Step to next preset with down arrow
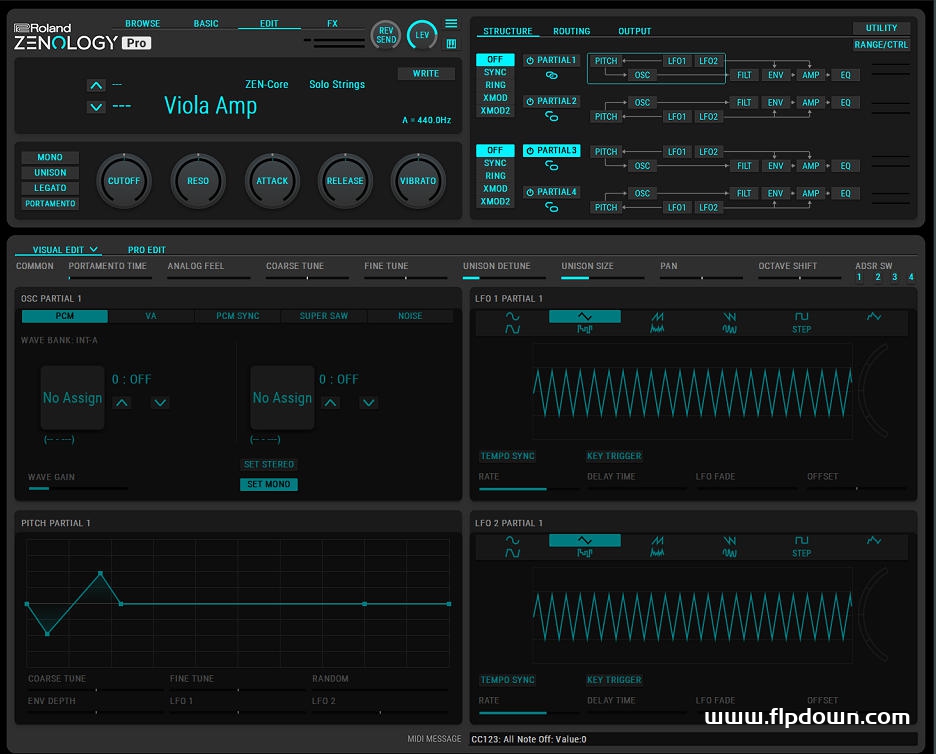This screenshot has height=754, width=936. 96,107
